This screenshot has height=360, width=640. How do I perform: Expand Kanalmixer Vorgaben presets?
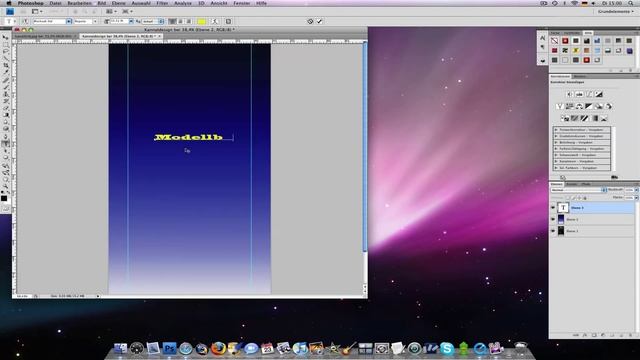[556, 161]
